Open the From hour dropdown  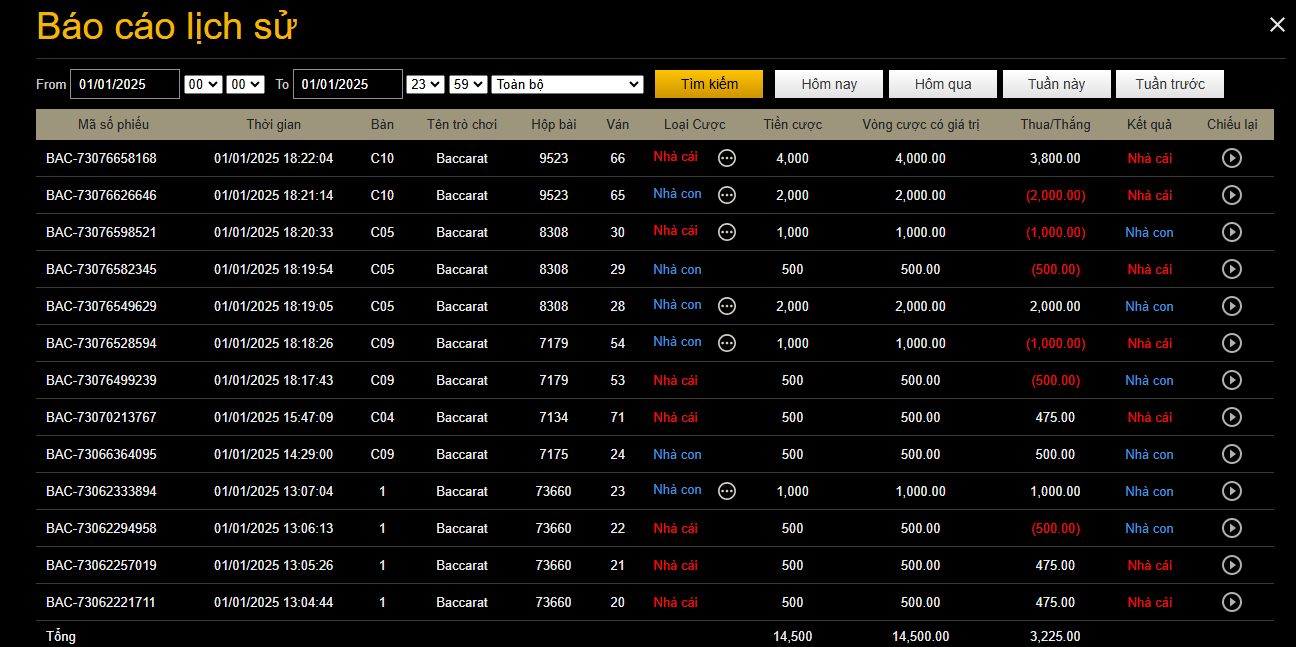[203, 85]
